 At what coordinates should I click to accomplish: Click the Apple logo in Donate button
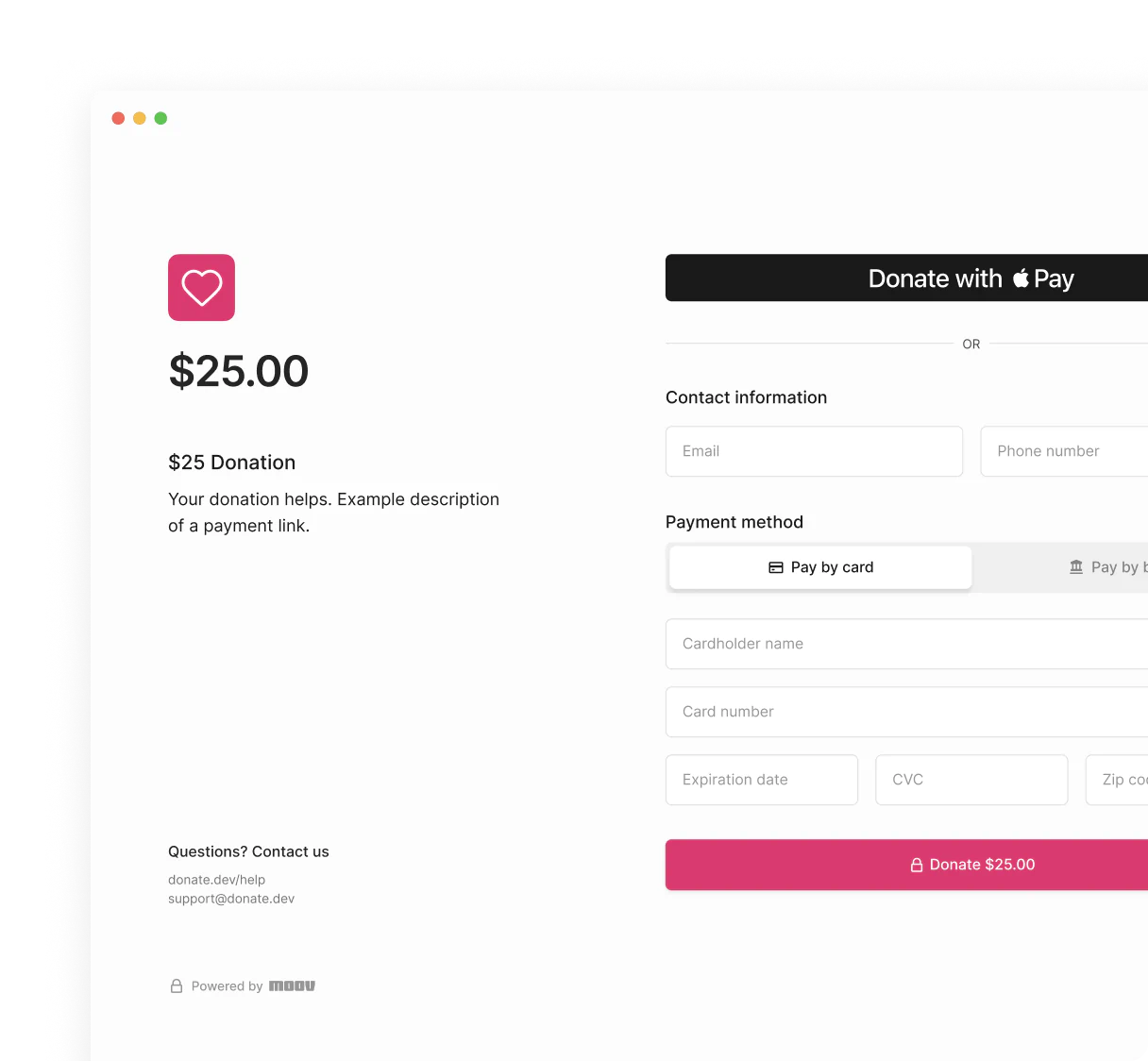click(x=1021, y=278)
